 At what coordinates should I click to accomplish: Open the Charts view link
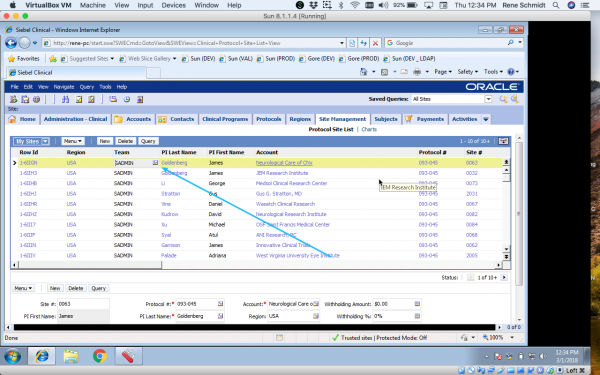click(369, 129)
